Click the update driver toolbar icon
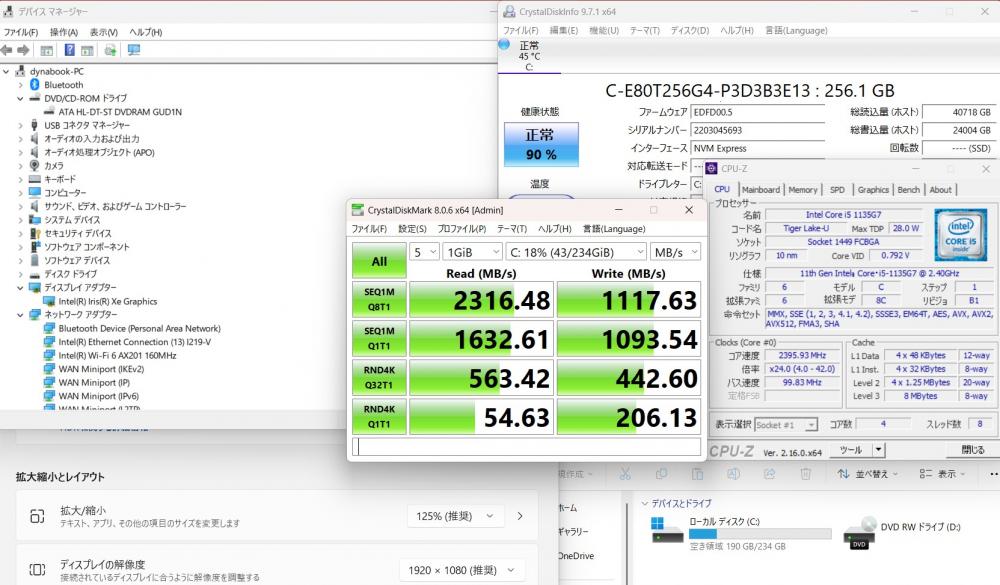Viewport: 1000px width, 585px height. click(x=110, y=50)
